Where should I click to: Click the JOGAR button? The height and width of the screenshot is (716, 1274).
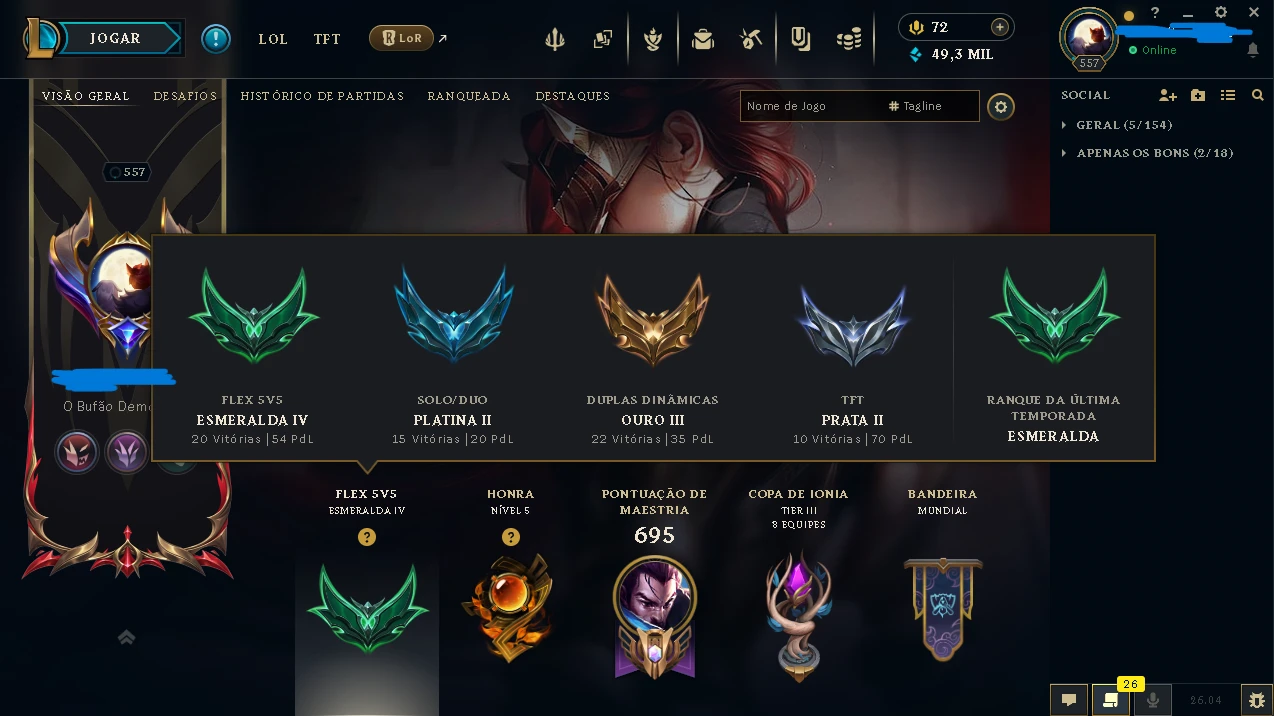(x=116, y=38)
